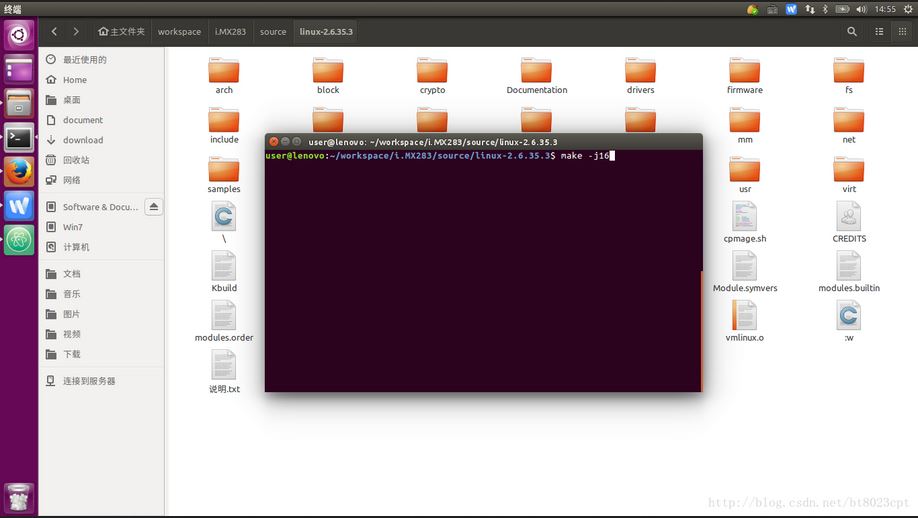Go to 主文件夹 in the path bar
This screenshot has width=918, height=518.
[121, 32]
